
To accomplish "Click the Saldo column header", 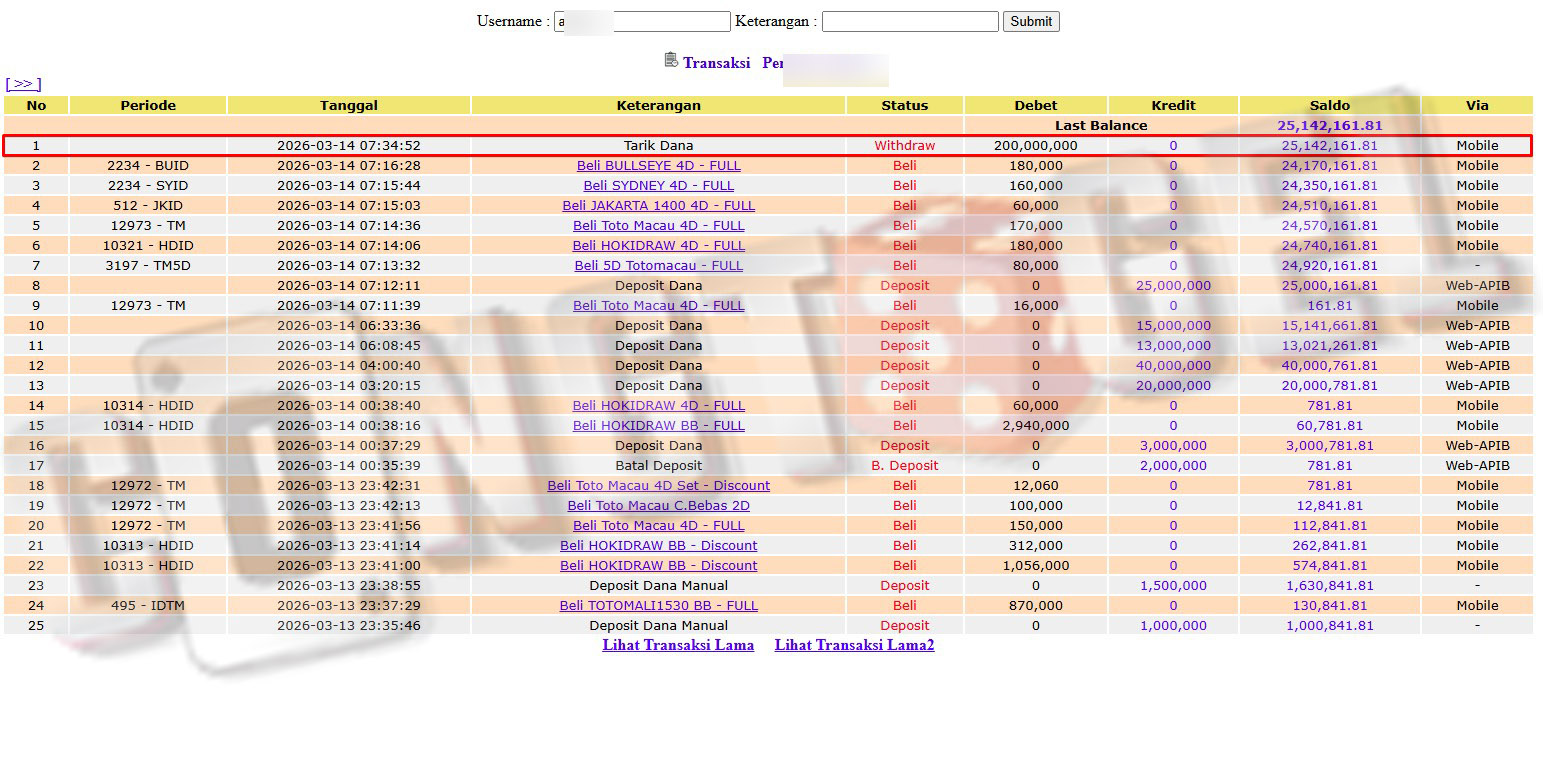I will (1329, 105).
